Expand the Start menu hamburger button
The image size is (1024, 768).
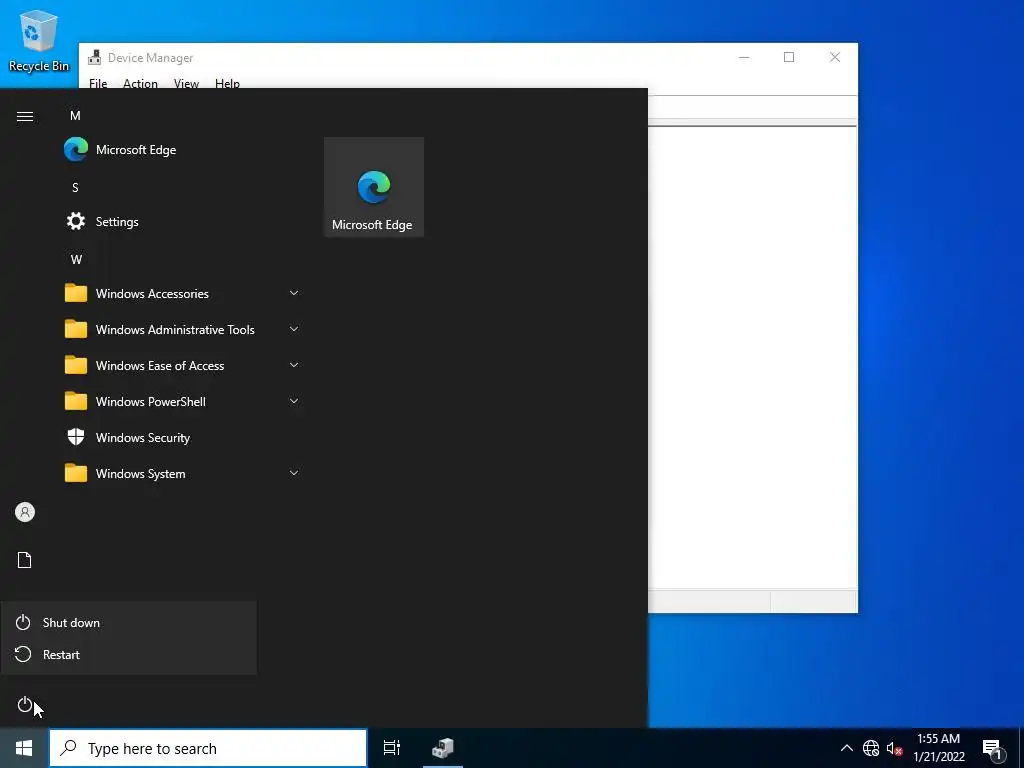pyautogui.click(x=25, y=116)
